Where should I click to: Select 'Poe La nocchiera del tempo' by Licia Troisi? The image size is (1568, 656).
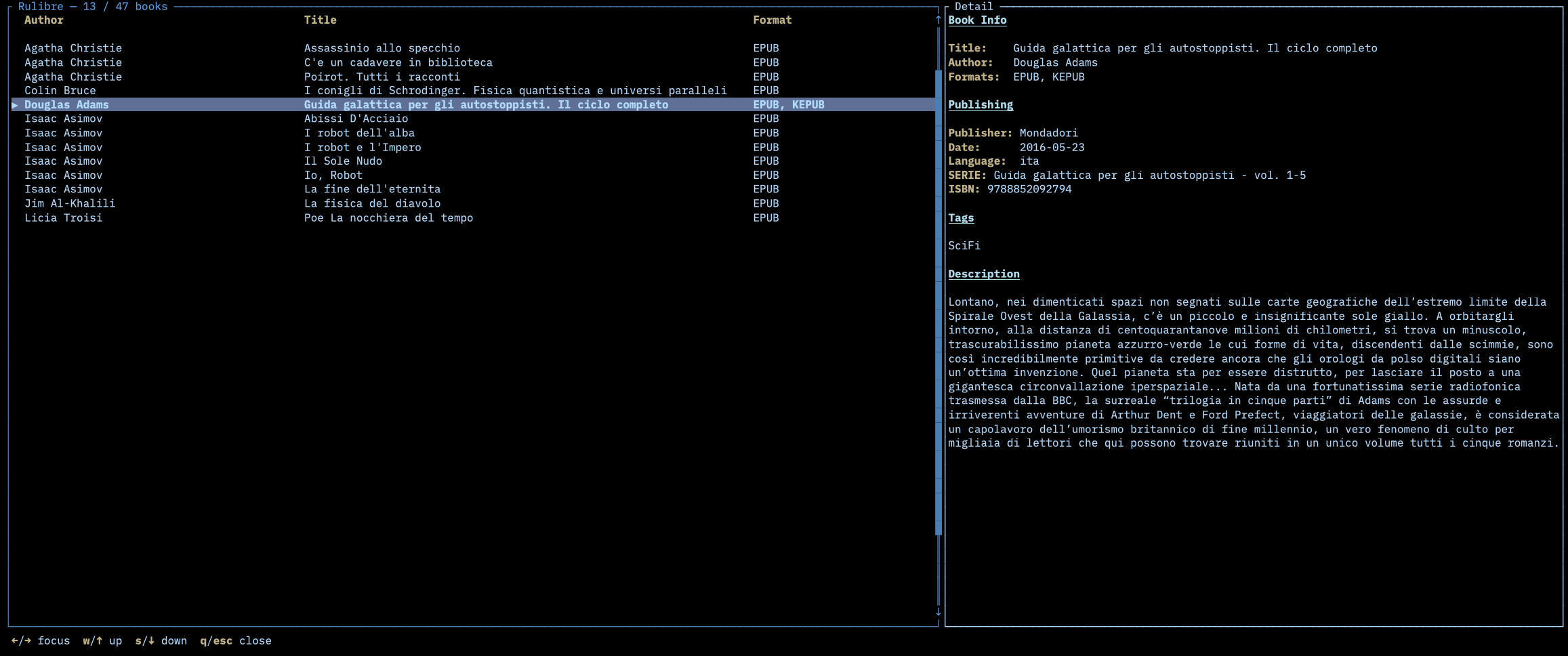389,218
